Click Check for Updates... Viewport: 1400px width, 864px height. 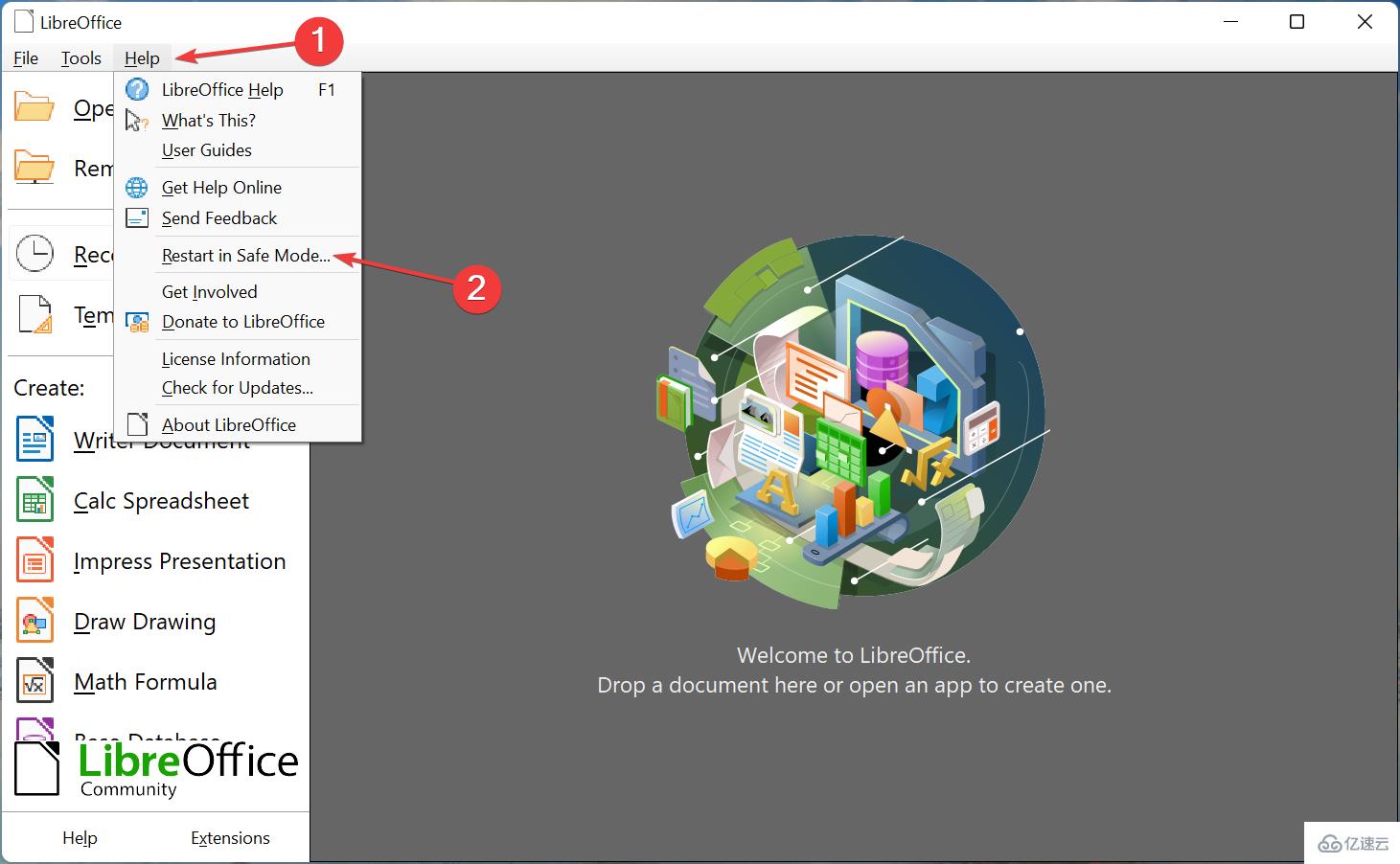click(x=238, y=388)
